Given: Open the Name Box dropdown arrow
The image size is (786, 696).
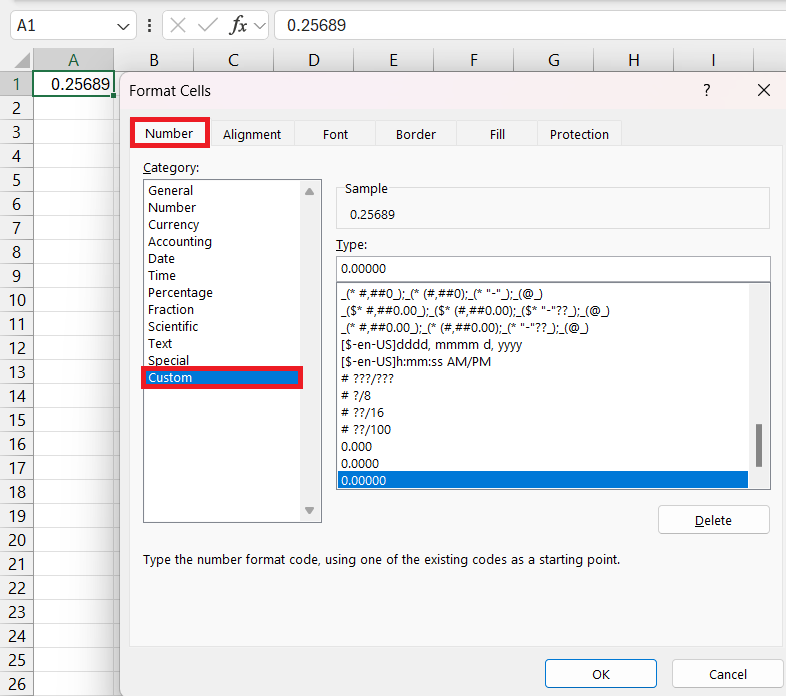Looking at the screenshot, I should [x=123, y=26].
